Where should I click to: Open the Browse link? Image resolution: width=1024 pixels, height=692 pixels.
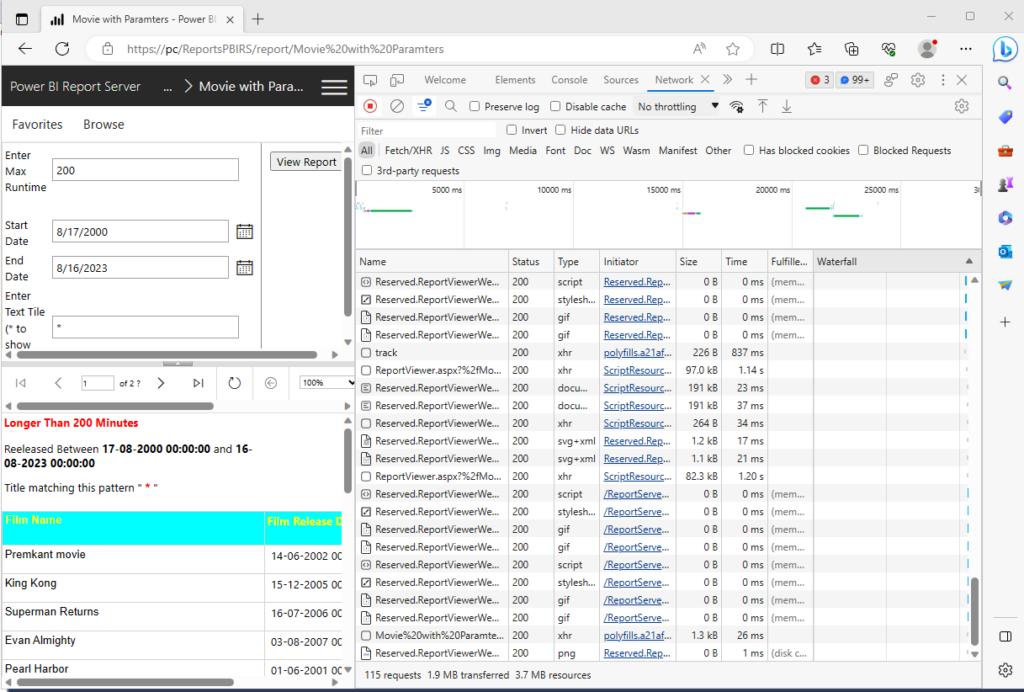click(103, 124)
